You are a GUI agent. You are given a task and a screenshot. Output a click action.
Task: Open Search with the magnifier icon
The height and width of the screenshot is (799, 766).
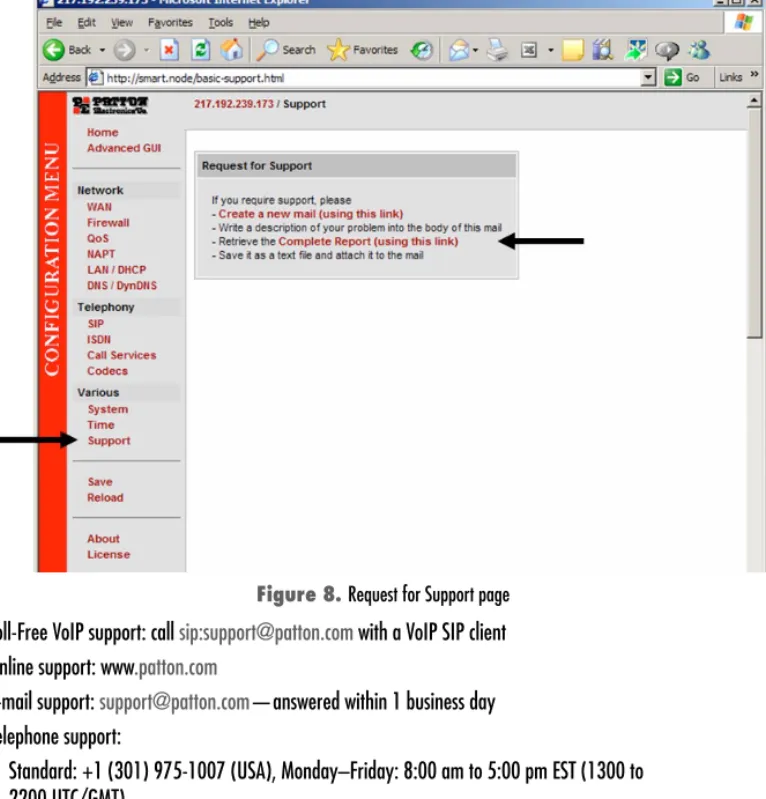click(x=267, y=50)
